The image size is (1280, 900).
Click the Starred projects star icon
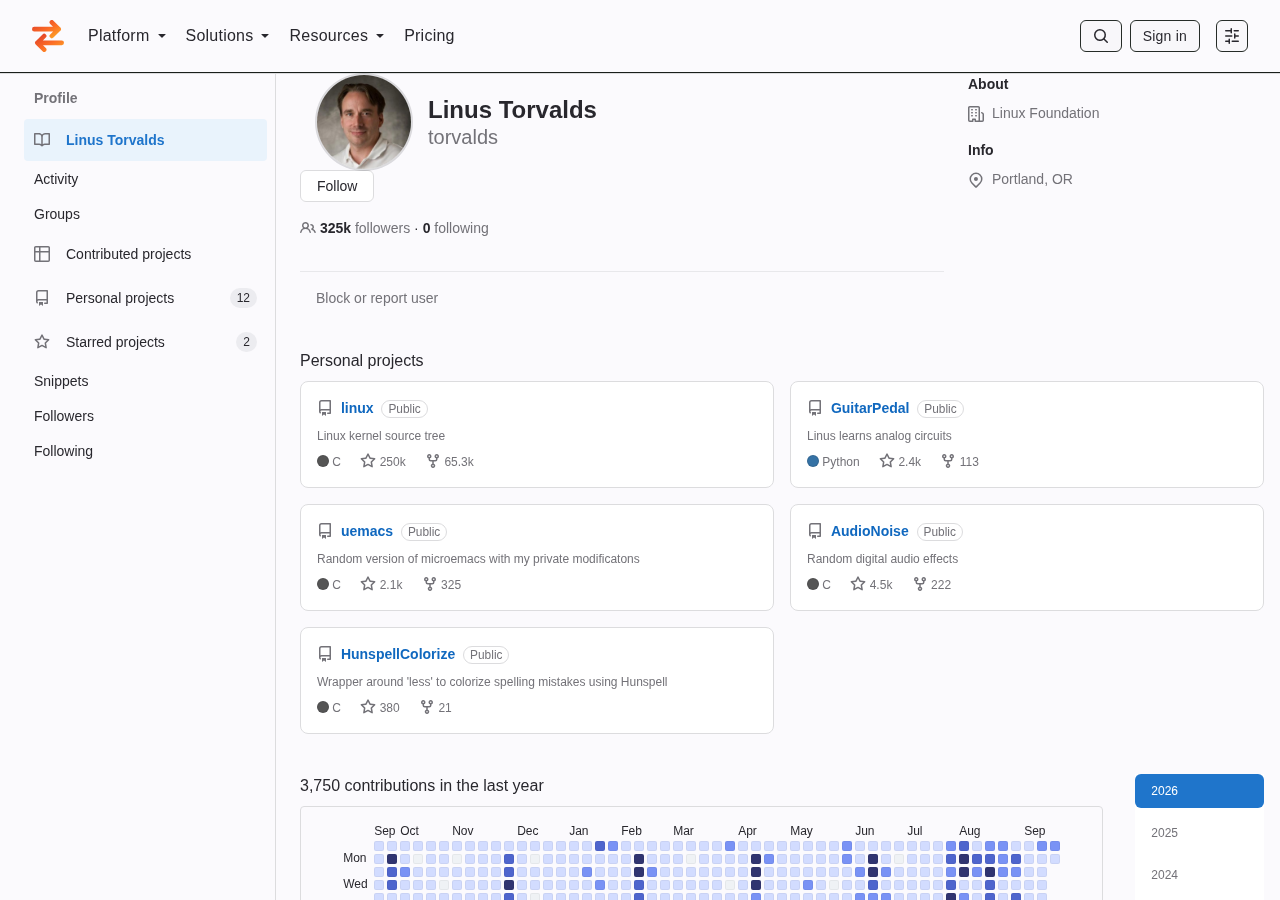click(x=42, y=342)
